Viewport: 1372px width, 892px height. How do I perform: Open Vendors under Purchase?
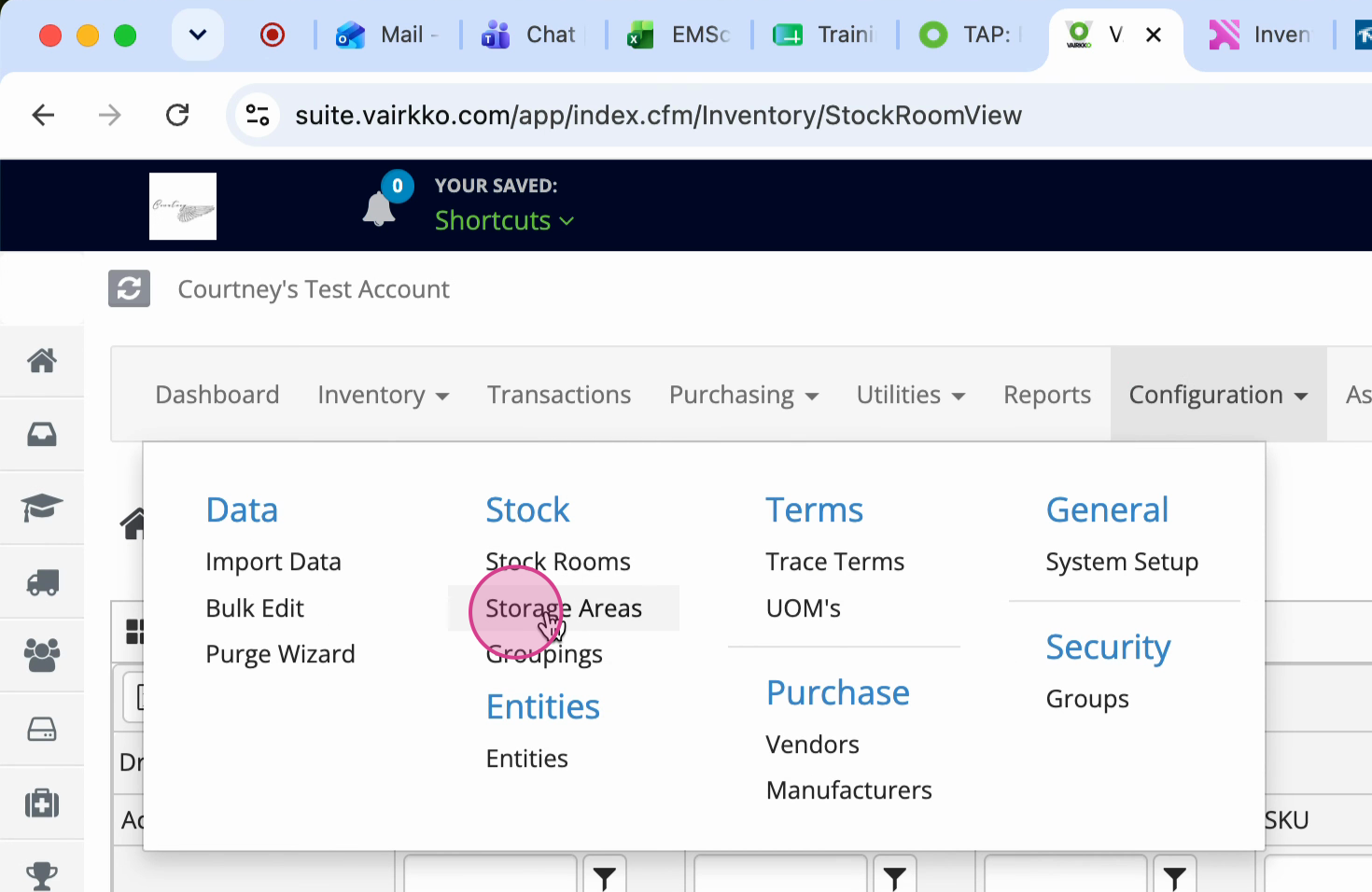pos(812,745)
